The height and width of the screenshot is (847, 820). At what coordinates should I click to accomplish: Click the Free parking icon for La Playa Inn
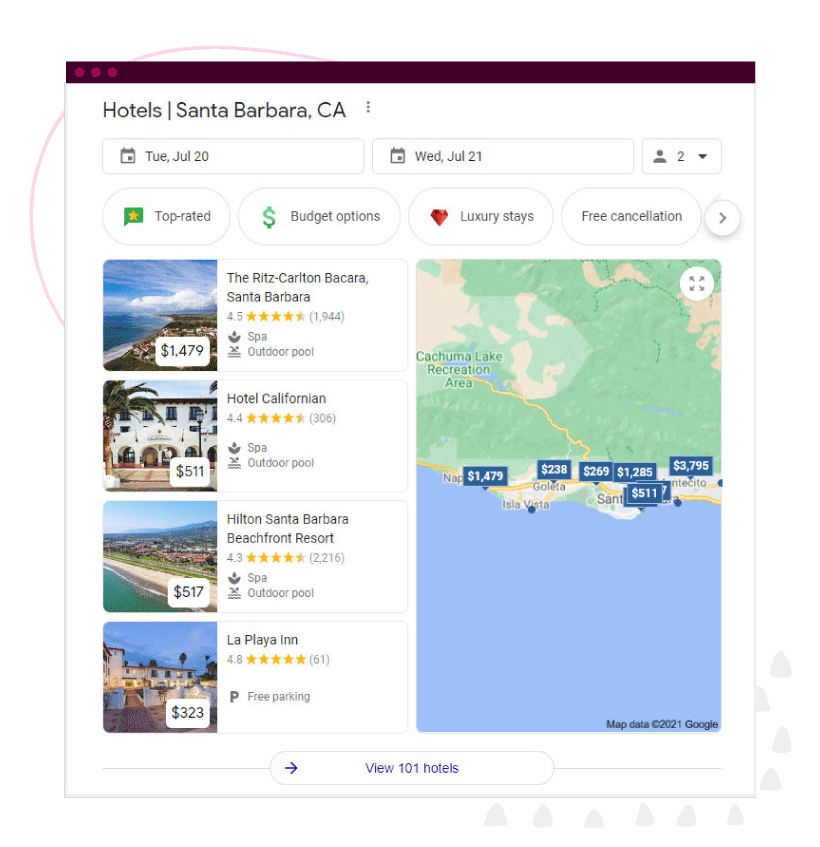click(234, 697)
